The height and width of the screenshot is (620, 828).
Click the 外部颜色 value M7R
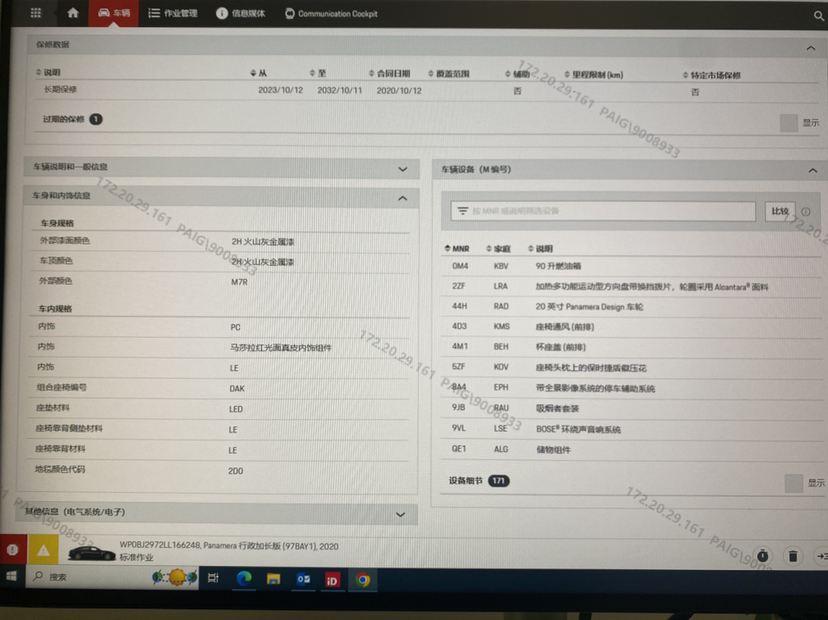239,282
